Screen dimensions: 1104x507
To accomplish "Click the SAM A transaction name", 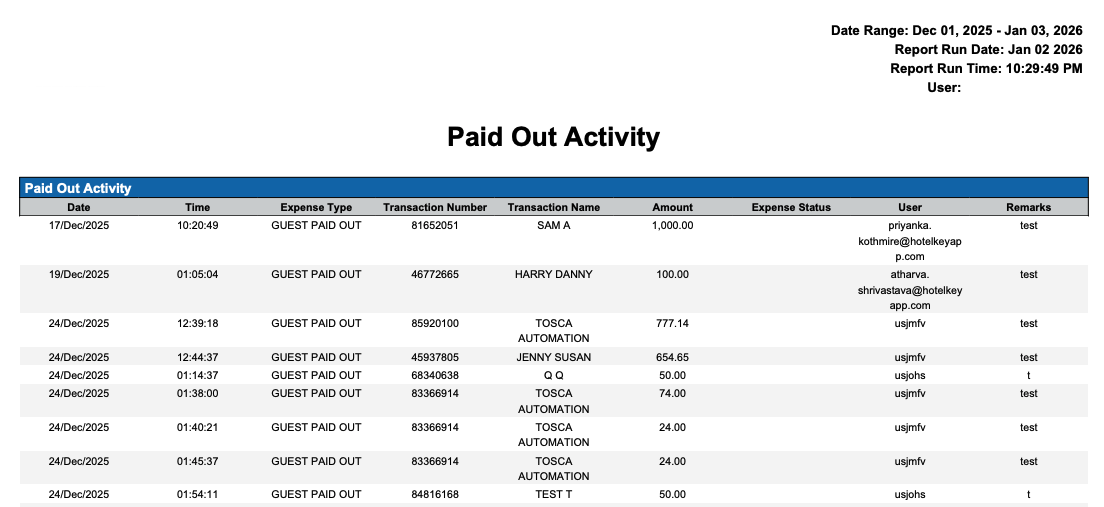I will [553, 225].
